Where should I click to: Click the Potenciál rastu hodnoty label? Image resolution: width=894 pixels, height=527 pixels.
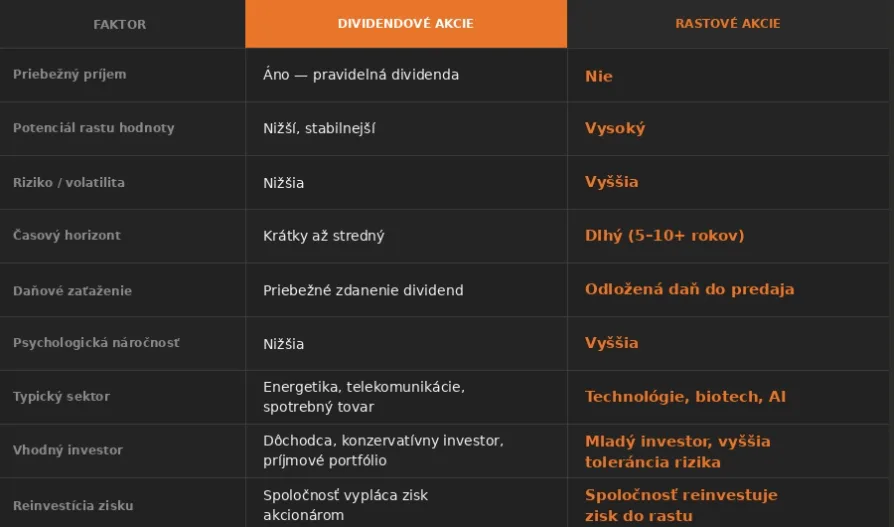pyautogui.click(x=93, y=128)
